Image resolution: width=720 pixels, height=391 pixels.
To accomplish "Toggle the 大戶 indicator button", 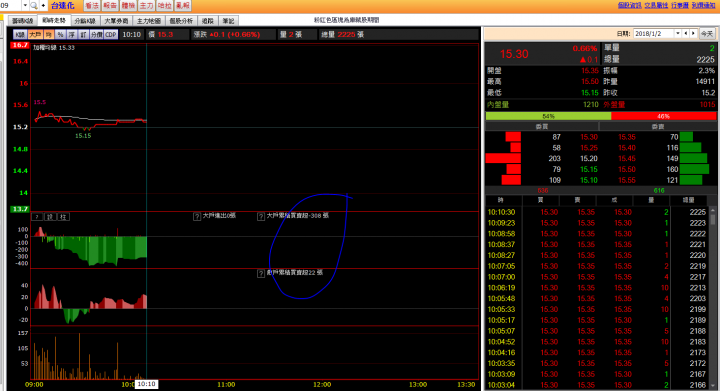I will (x=35, y=34).
